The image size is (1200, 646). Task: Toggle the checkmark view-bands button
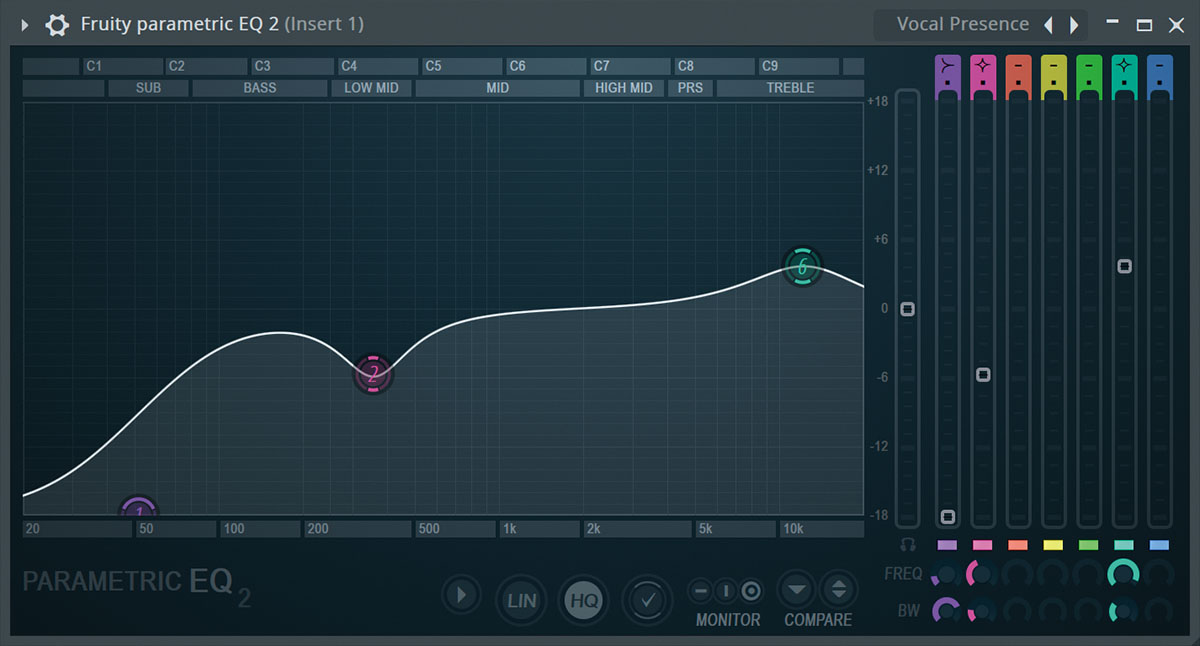coord(648,600)
